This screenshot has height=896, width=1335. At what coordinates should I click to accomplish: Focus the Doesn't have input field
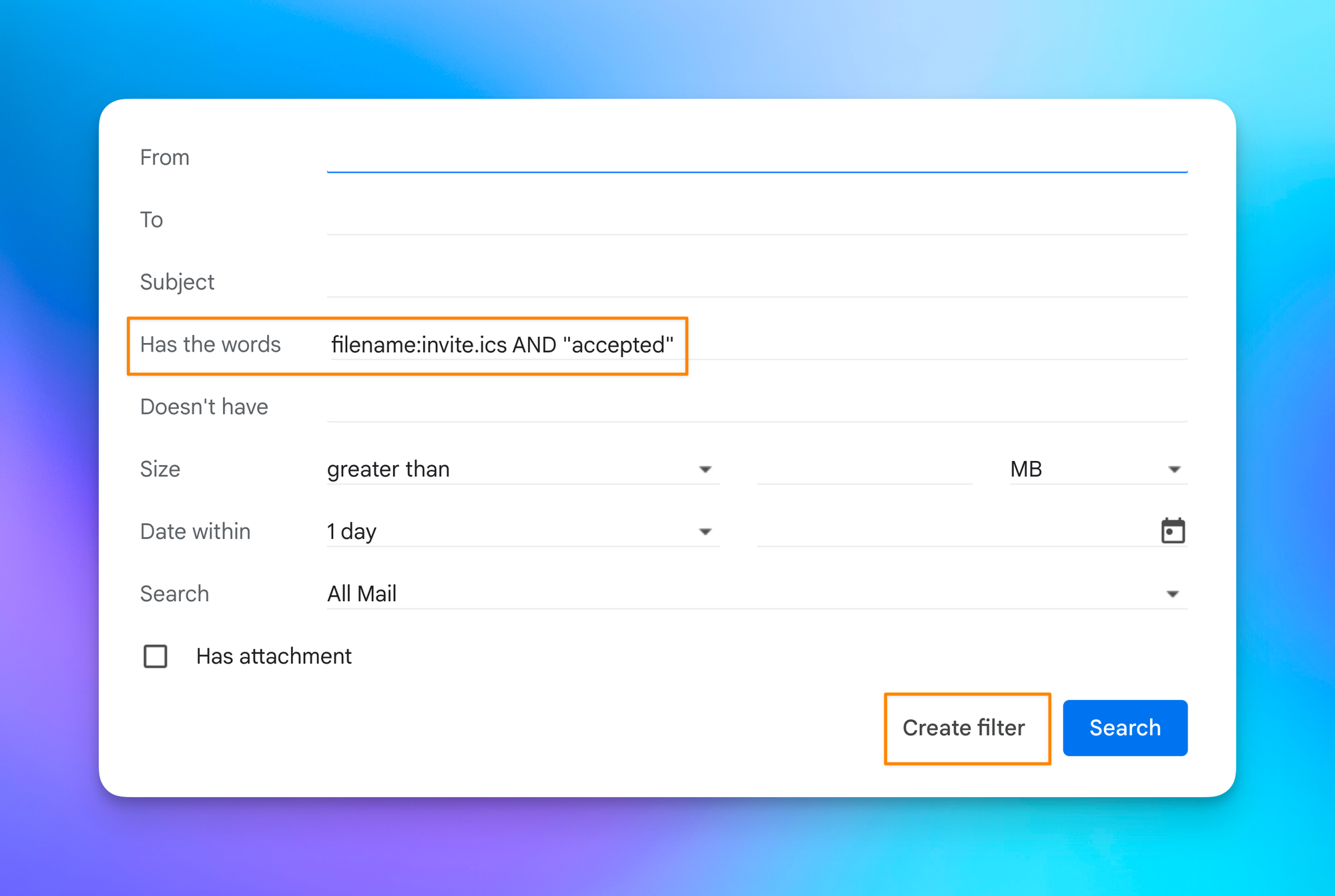(x=756, y=406)
